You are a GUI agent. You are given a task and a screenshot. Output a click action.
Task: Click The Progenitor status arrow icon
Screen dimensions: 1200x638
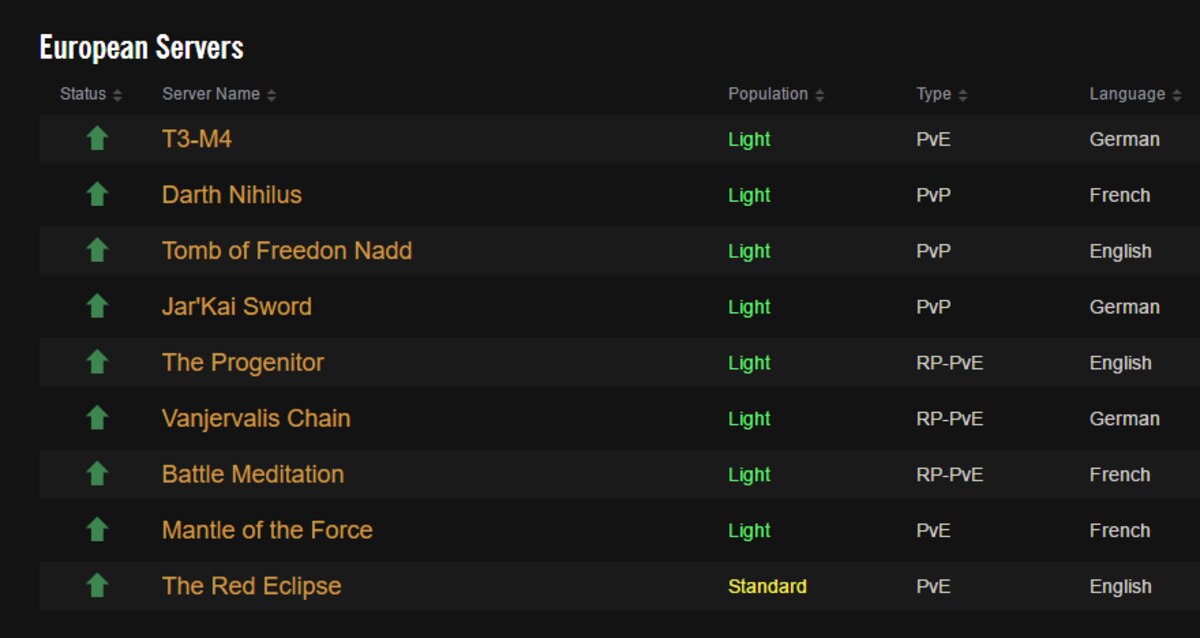tap(97, 362)
